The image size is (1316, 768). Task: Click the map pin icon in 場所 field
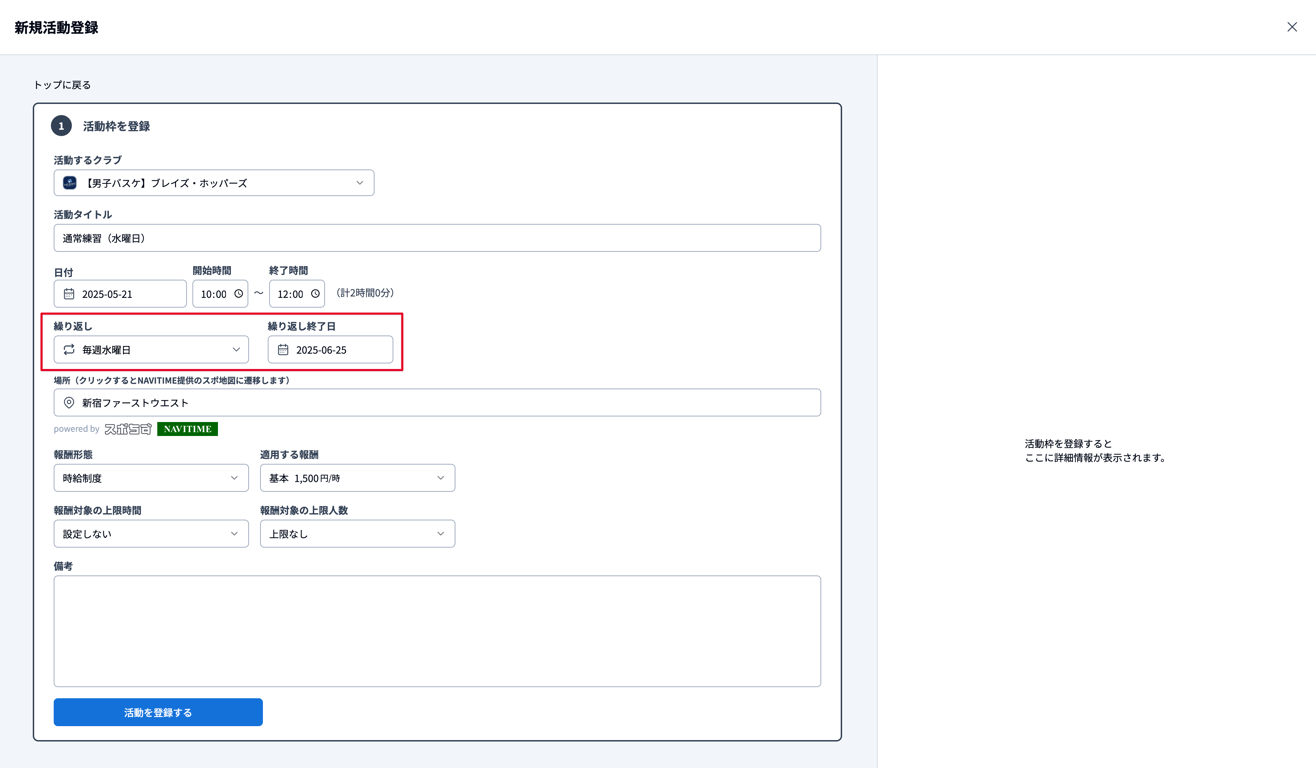click(69, 403)
